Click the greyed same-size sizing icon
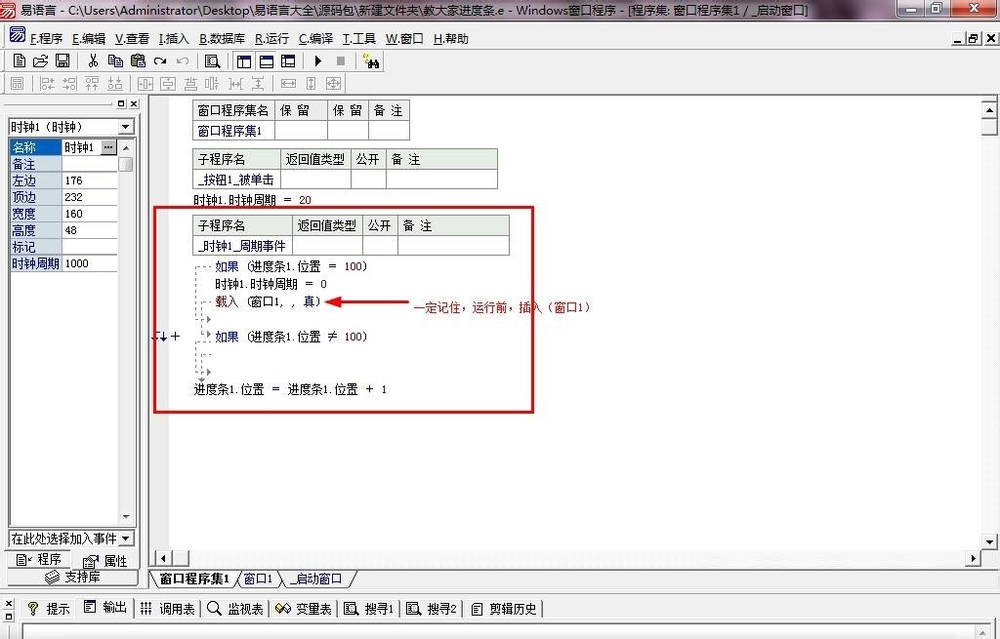 pyautogui.click(x=333, y=84)
